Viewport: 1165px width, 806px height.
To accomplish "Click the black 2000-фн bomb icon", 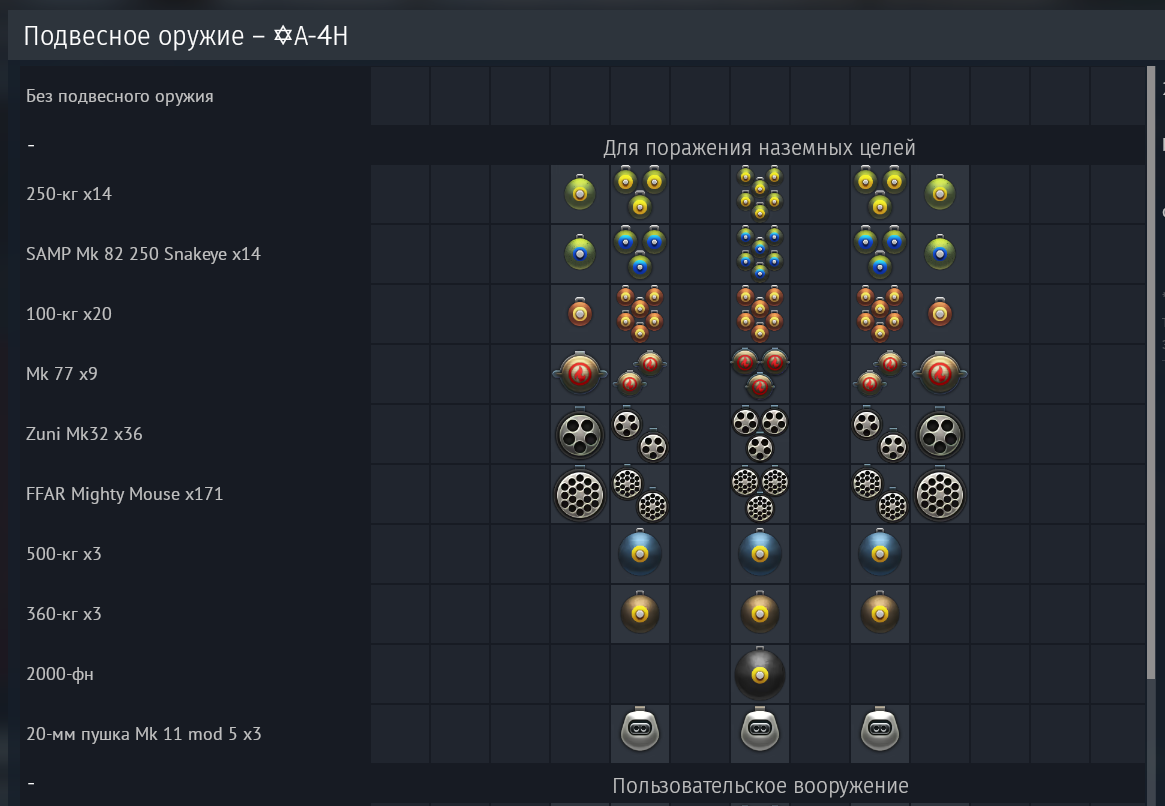I will [759, 673].
